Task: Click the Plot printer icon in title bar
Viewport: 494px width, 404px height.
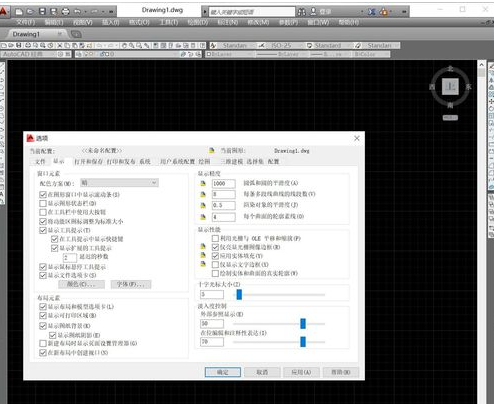Action: click(66, 12)
